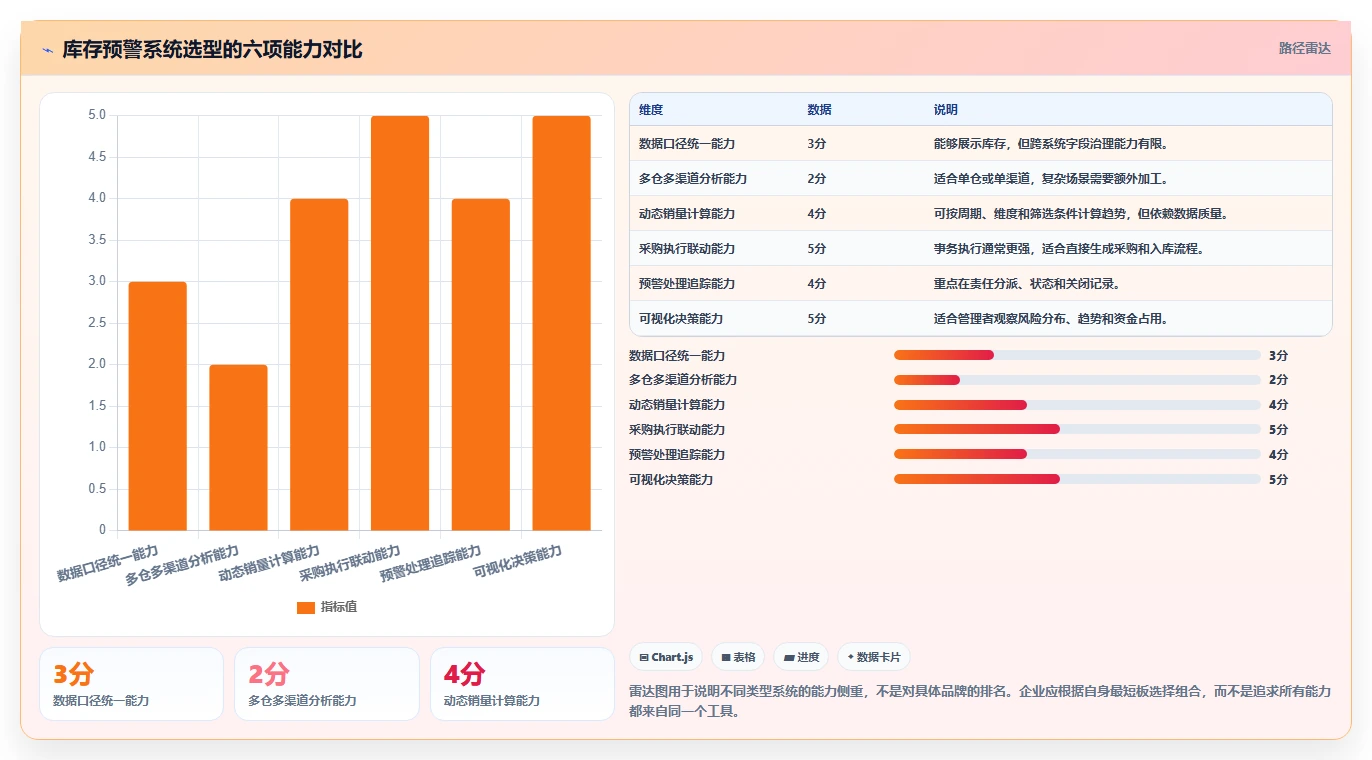Click the 可视化决策能力 progress bar showing 5分
The width and height of the screenshot is (1372, 760).
coord(1077,480)
